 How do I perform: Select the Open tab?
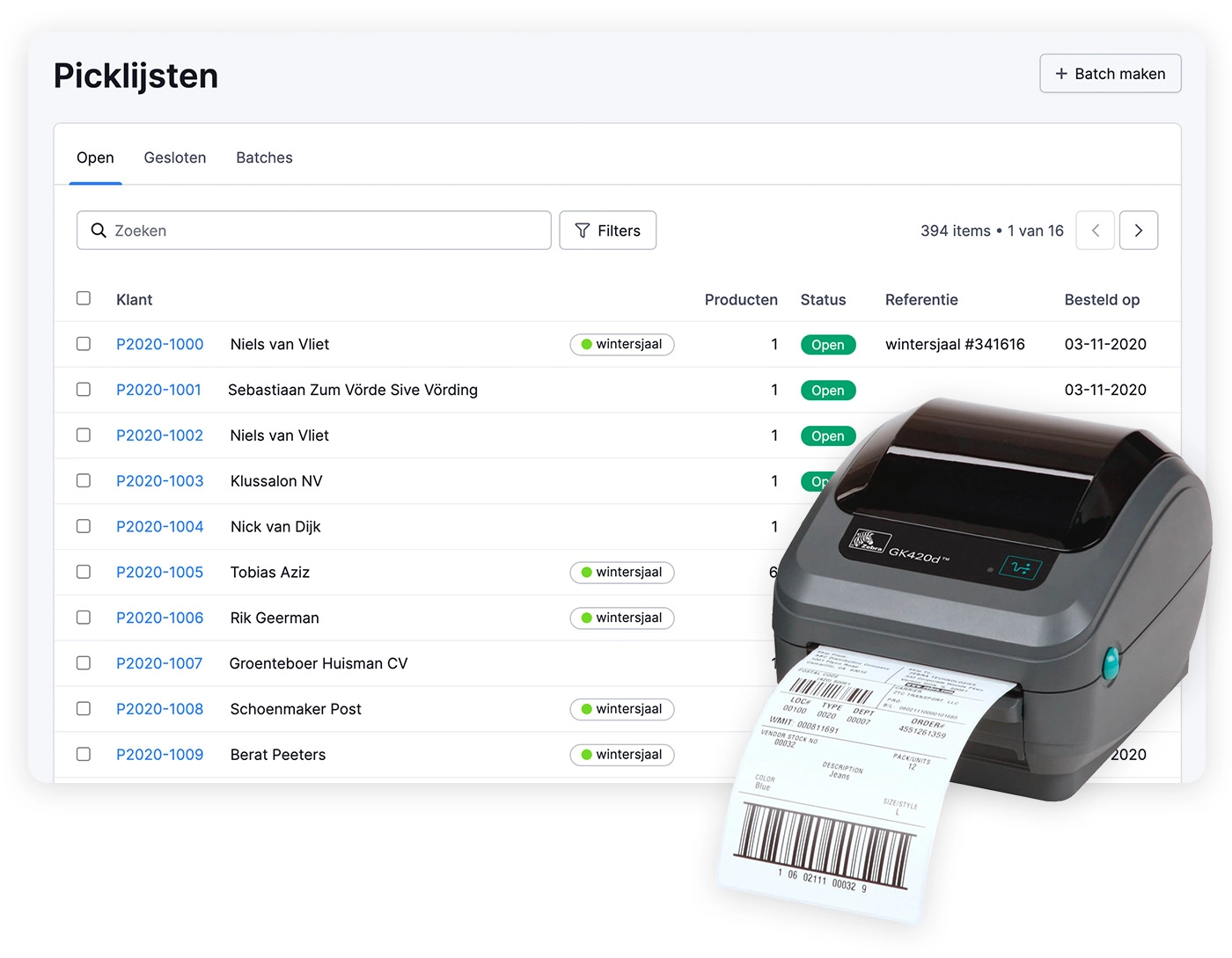point(95,157)
